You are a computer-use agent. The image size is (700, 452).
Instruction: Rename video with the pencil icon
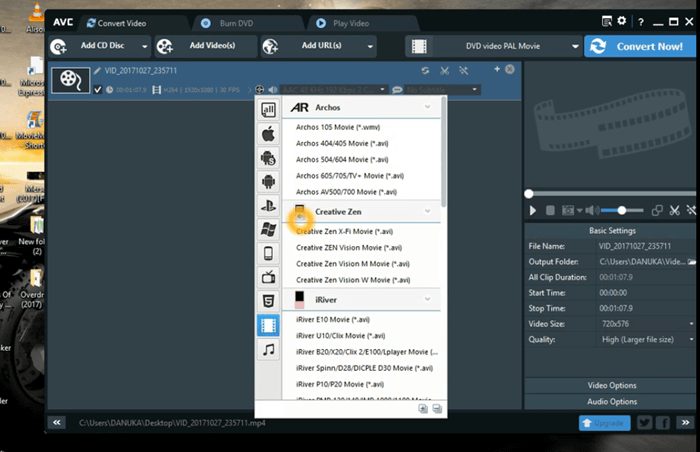pyautogui.click(x=97, y=71)
